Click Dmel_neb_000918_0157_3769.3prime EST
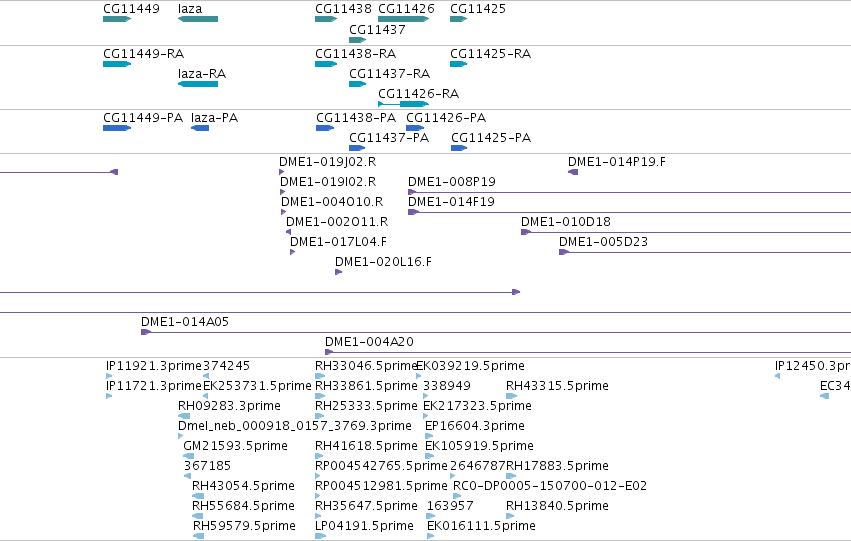Screen dimensions: 851x541 pyautogui.click(x=181, y=436)
